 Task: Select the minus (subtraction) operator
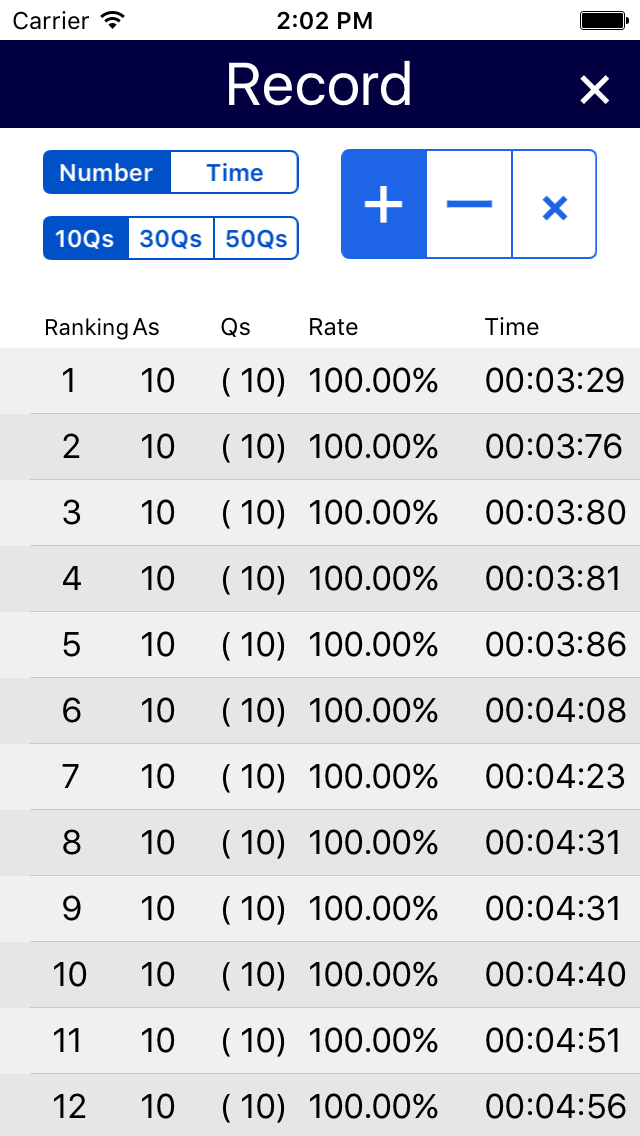(469, 204)
